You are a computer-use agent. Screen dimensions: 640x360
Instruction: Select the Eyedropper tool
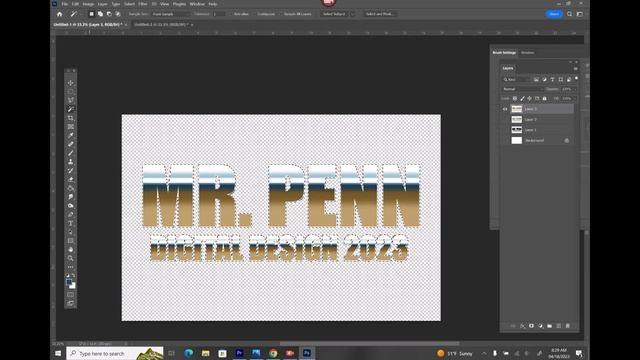pos(71,135)
